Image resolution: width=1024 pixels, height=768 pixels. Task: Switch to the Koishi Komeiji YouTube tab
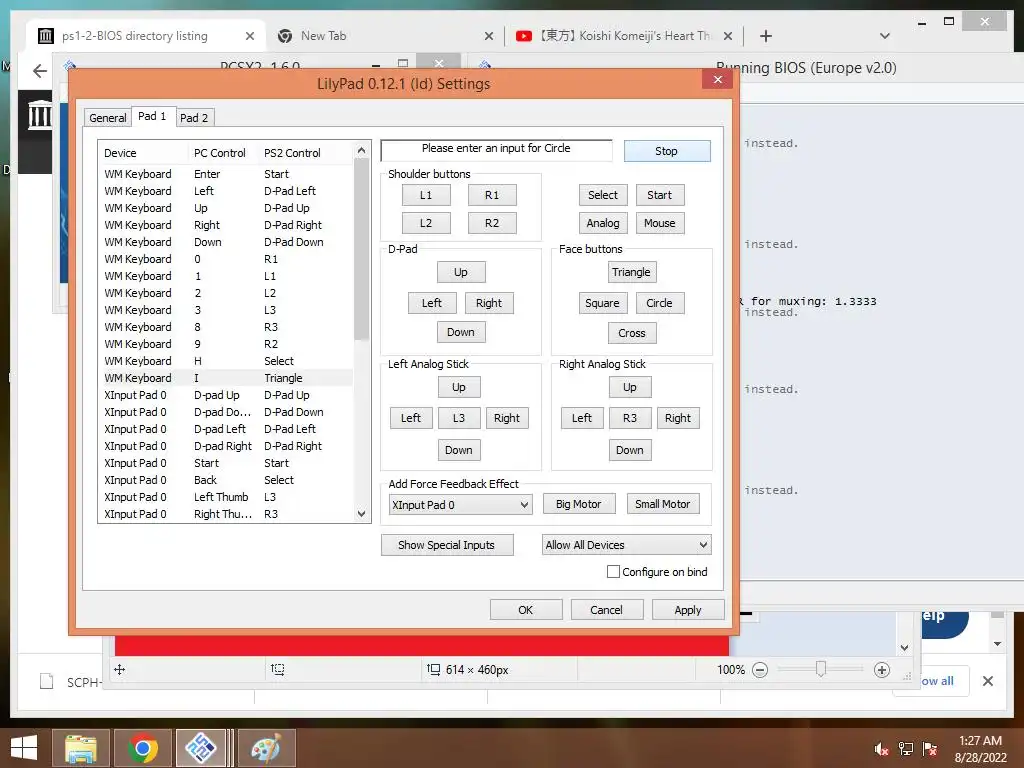tap(624, 36)
